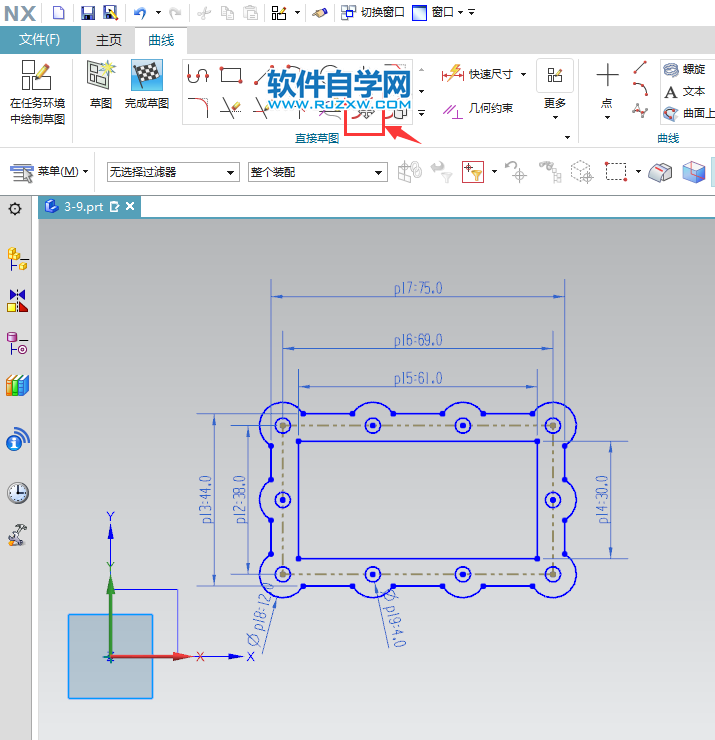Image resolution: width=715 pixels, height=740 pixels.
Task: Switch to the 主页 ribbon tab
Action: (x=109, y=40)
